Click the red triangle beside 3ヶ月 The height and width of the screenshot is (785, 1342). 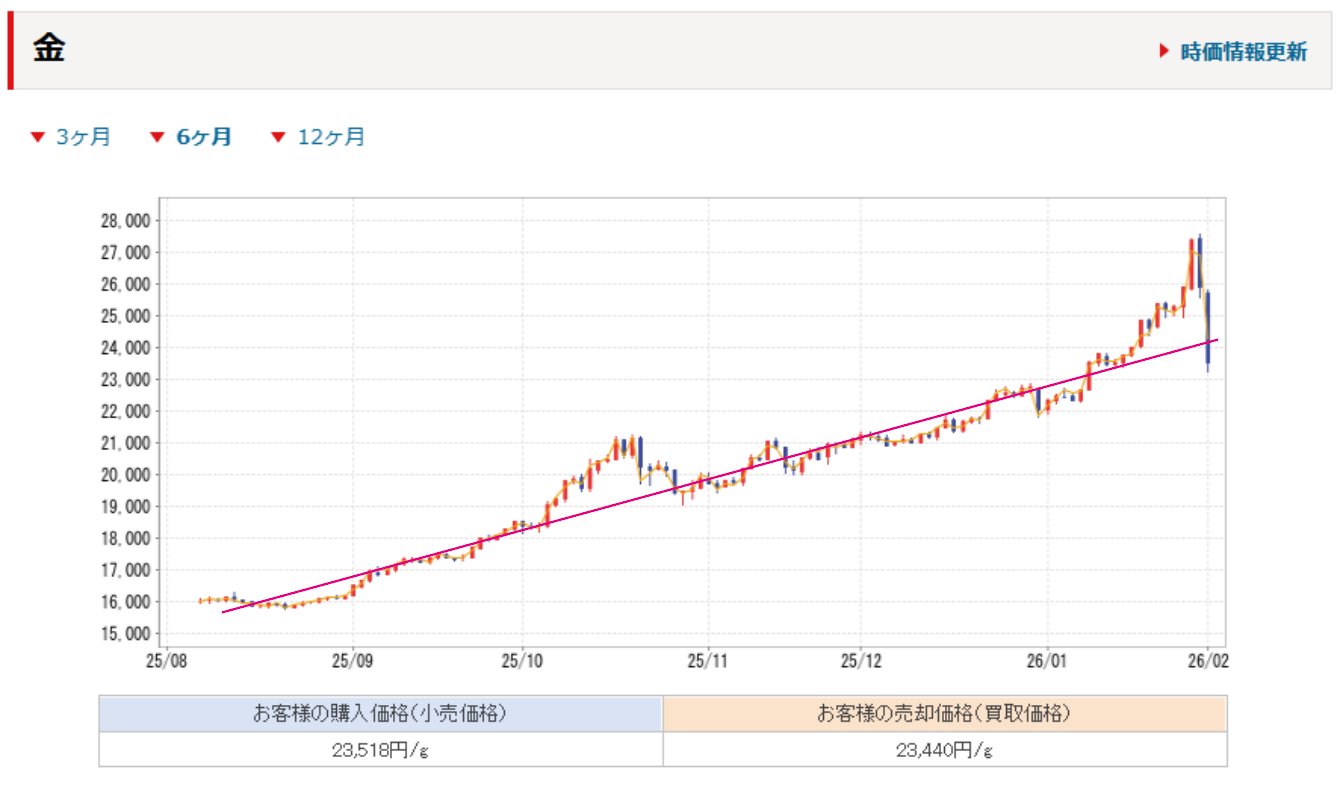38,137
